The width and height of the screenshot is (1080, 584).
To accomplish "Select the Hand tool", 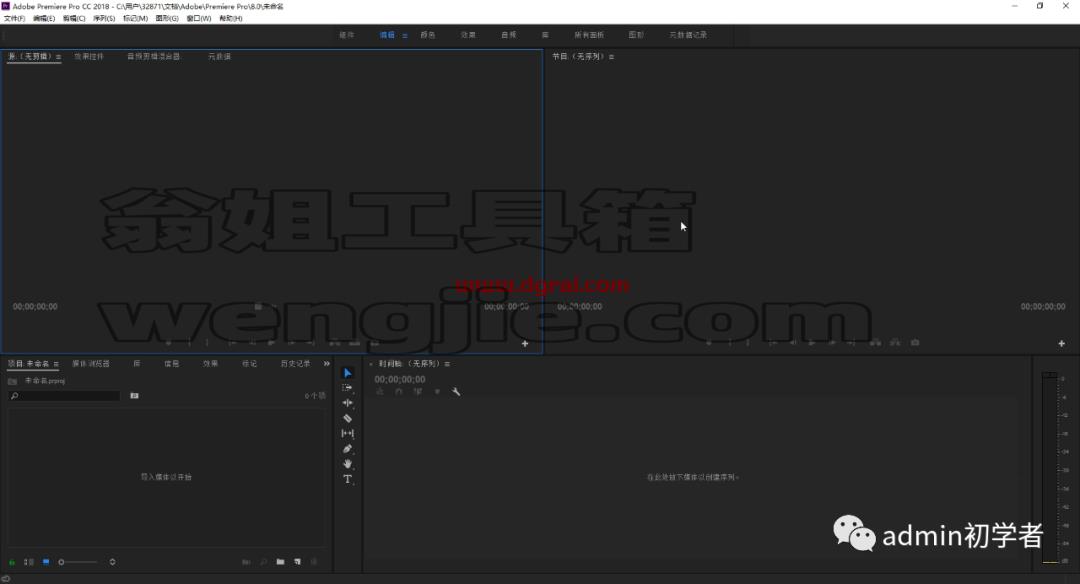I will click(x=348, y=463).
